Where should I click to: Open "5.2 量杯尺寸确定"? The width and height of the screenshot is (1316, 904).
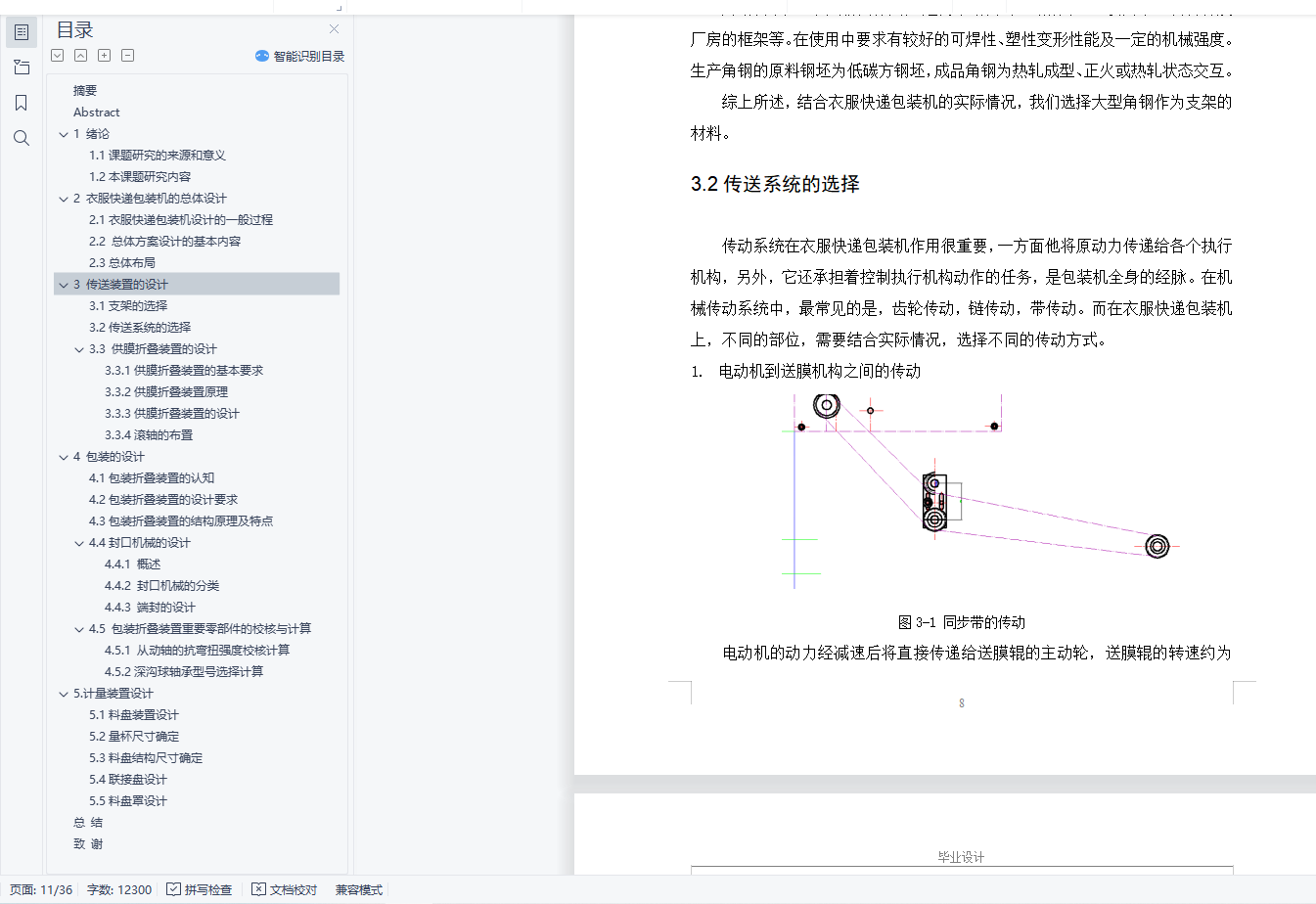[134, 737]
